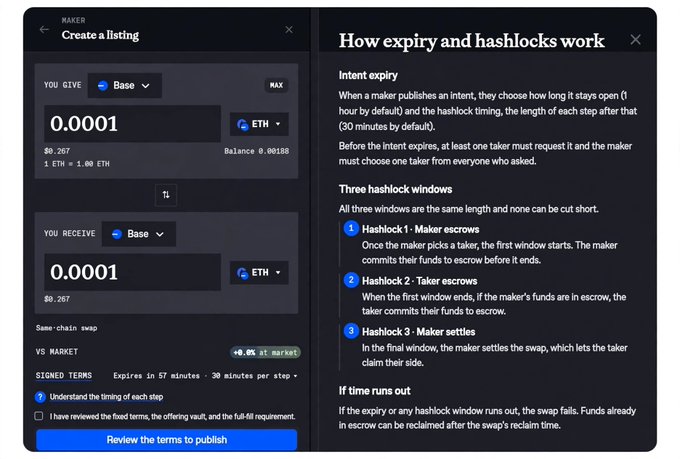Edit the You Receive amount field

[x=132, y=272]
